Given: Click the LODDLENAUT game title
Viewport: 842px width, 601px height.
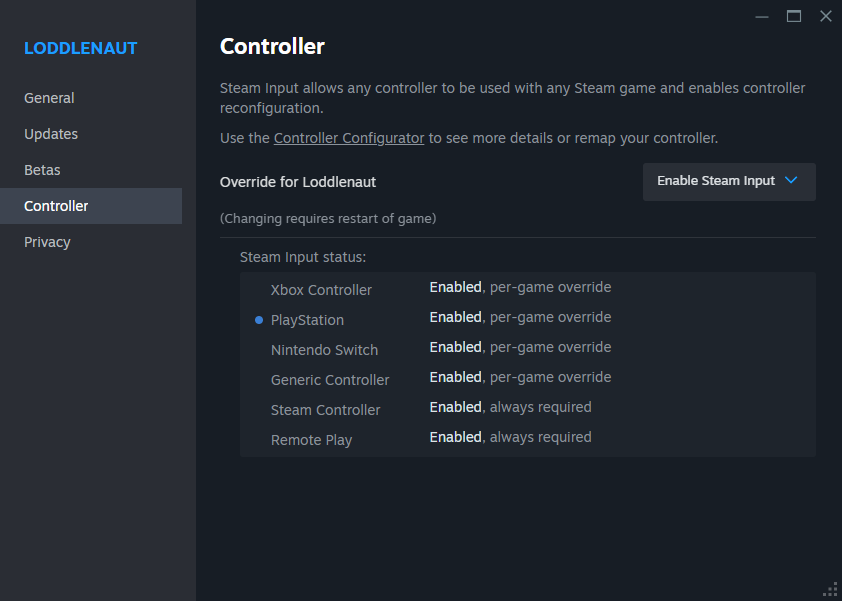Looking at the screenshot, I should coord(81,48).
